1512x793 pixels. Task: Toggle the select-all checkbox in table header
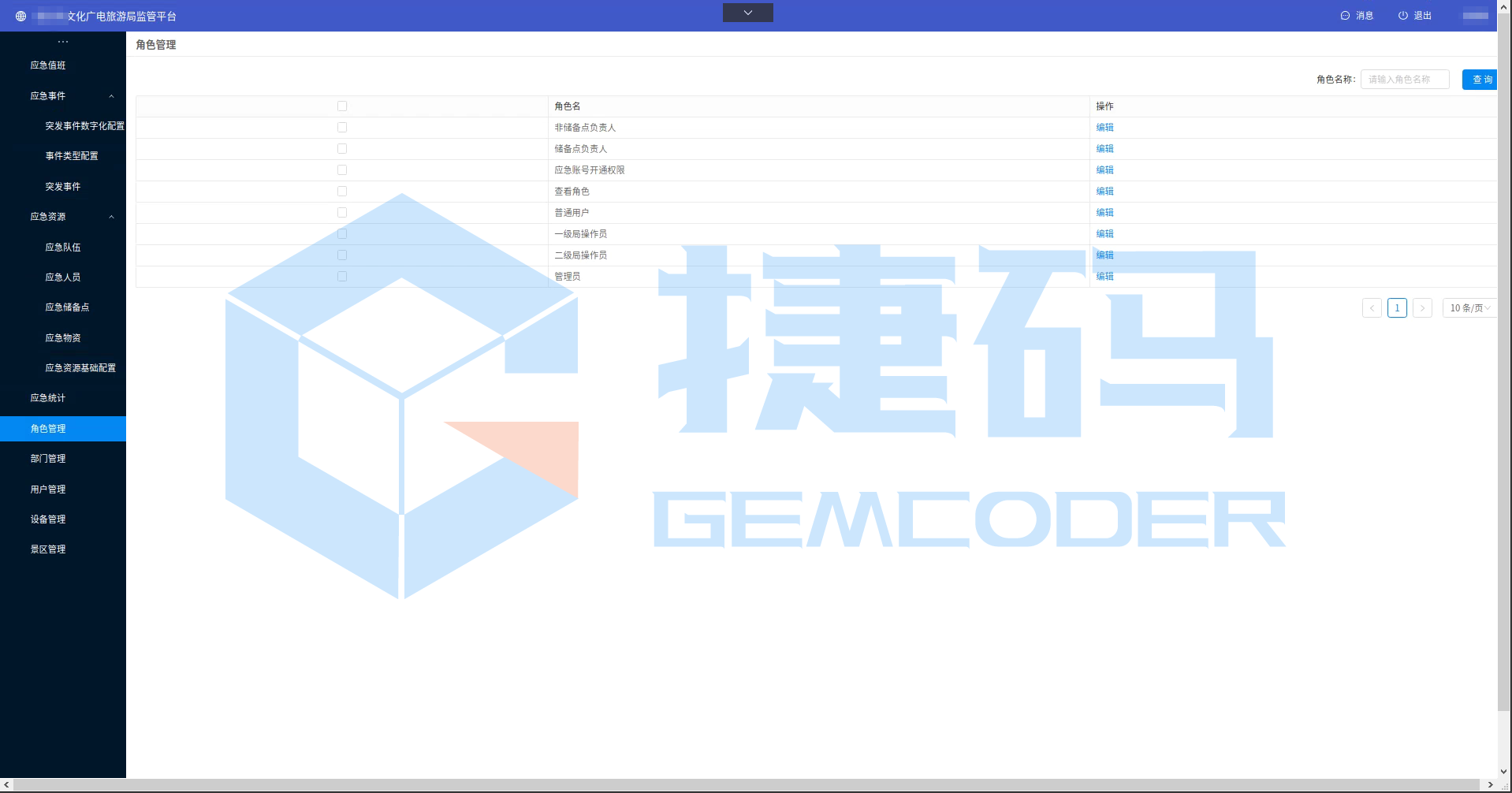(x=342, y=106)
